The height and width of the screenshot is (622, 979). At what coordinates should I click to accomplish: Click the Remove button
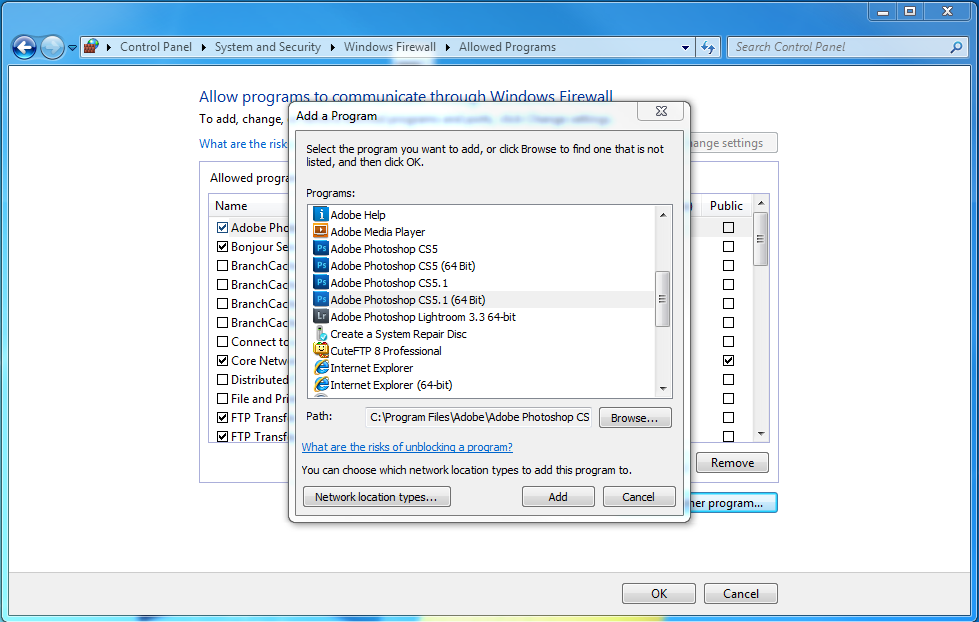(732, 463)
